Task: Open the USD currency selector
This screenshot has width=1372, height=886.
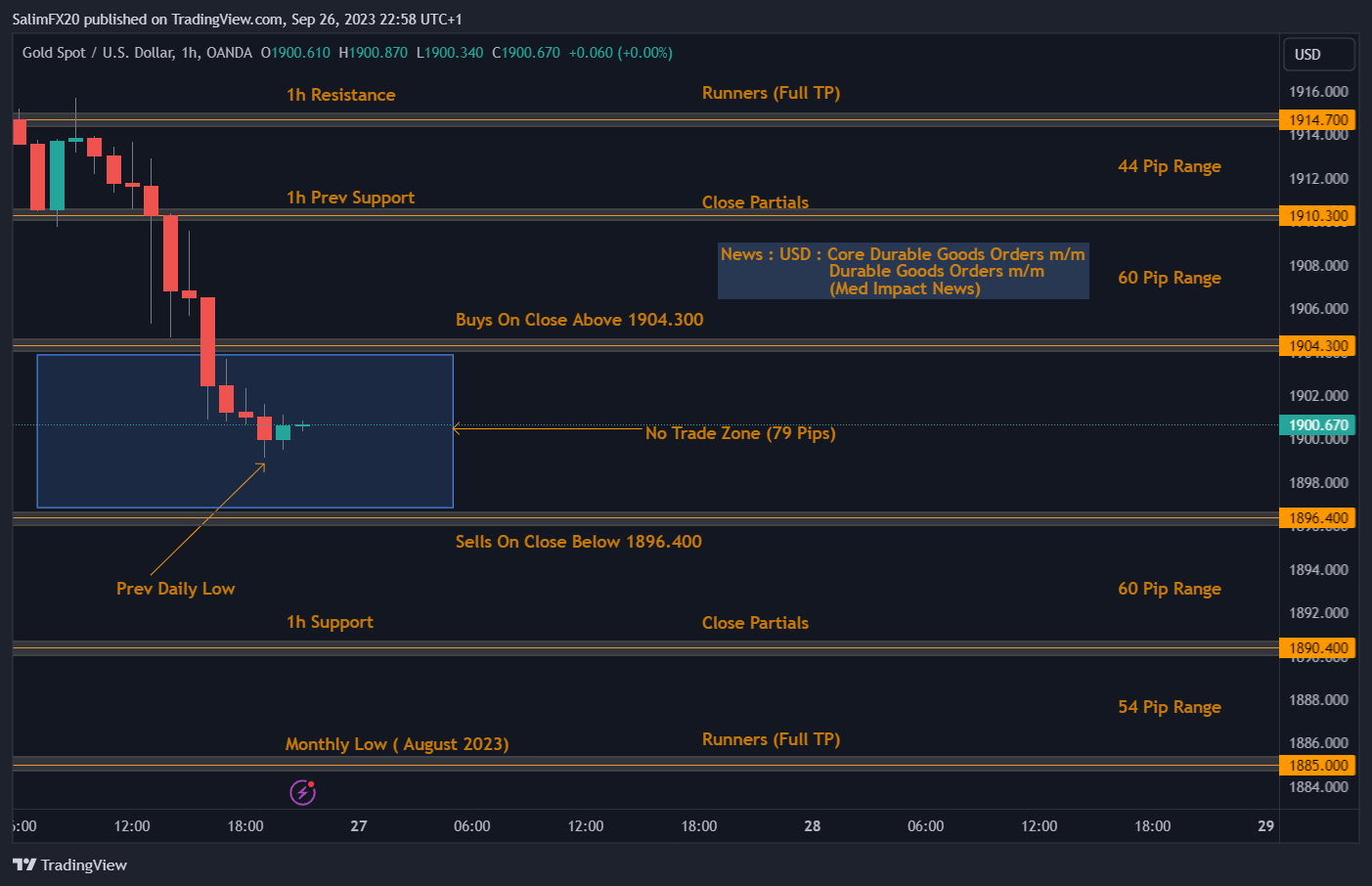Action: [x=1318, y=54]
